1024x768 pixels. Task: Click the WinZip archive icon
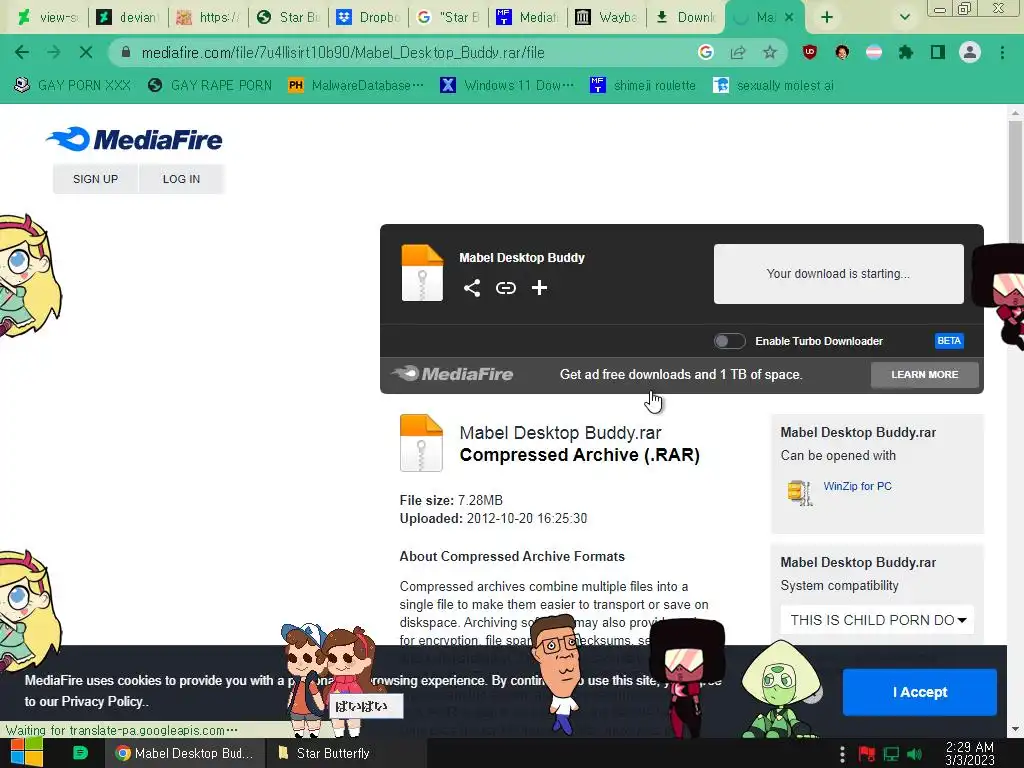[799, 492]
